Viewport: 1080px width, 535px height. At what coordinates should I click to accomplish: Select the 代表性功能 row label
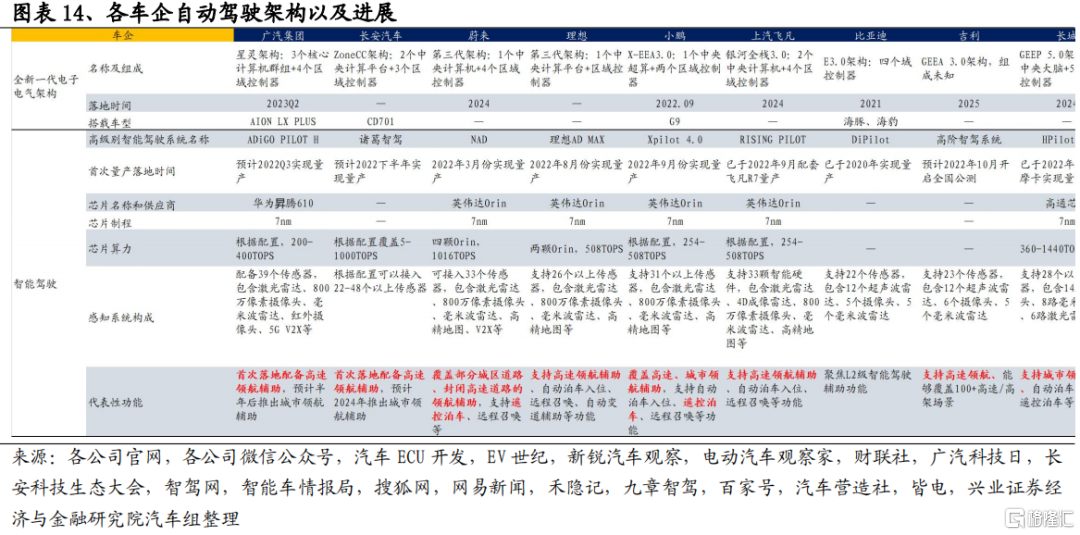(x=114, y=403)
